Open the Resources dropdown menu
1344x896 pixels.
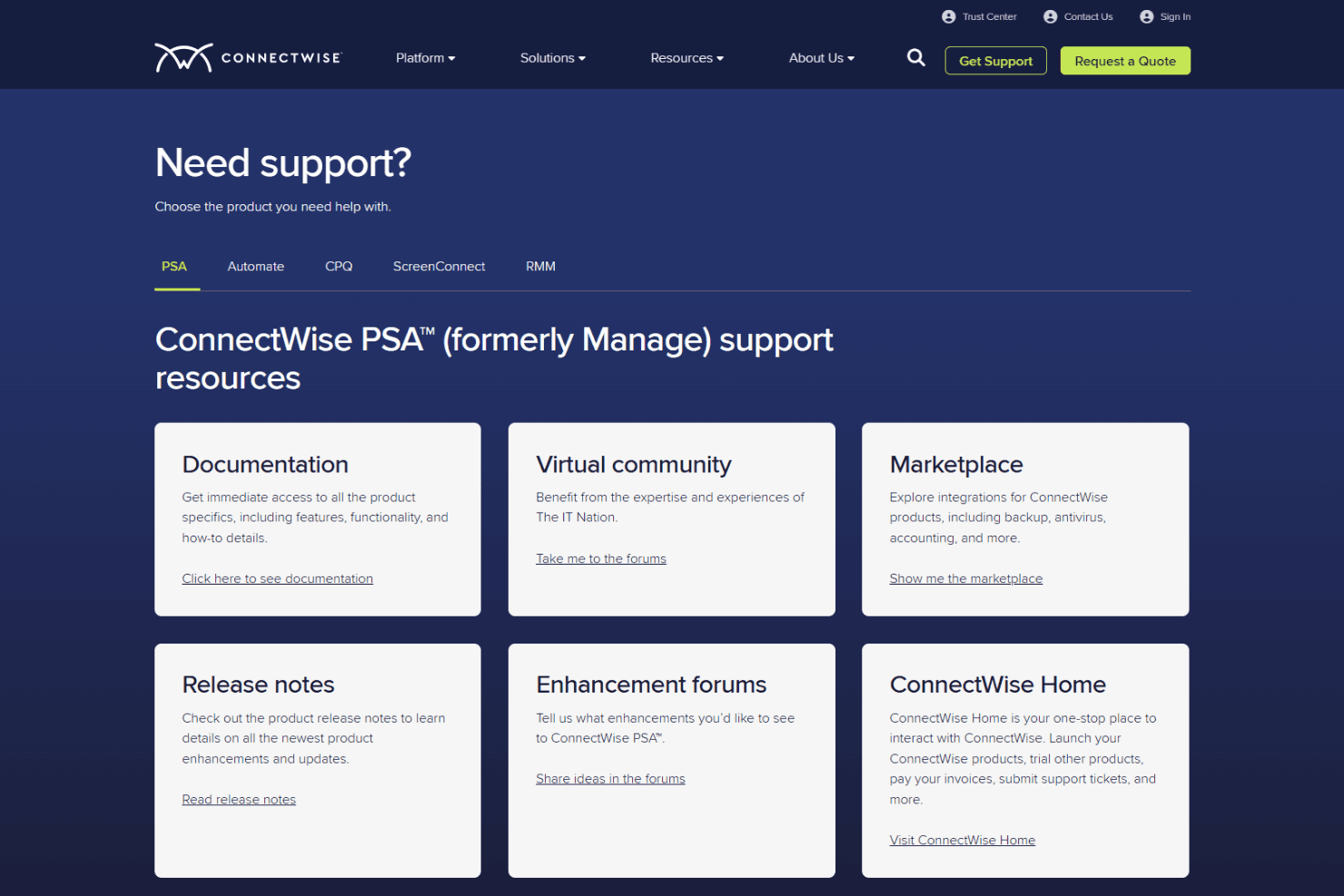click(687, 58)
